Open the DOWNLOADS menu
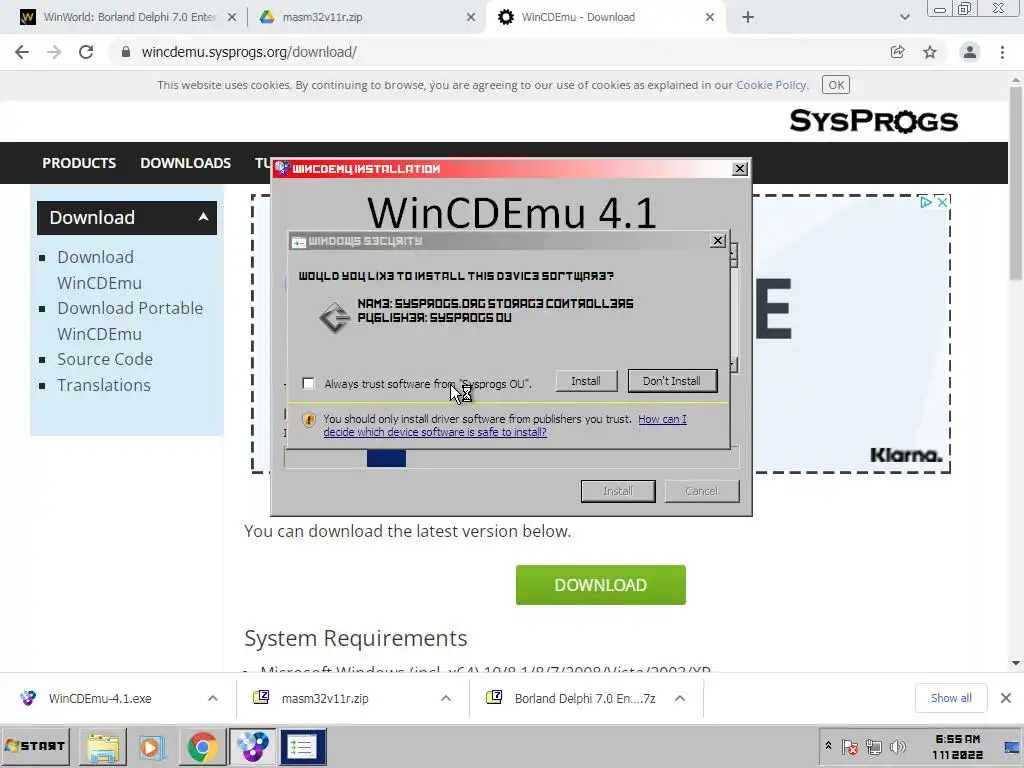 (185, 163)
